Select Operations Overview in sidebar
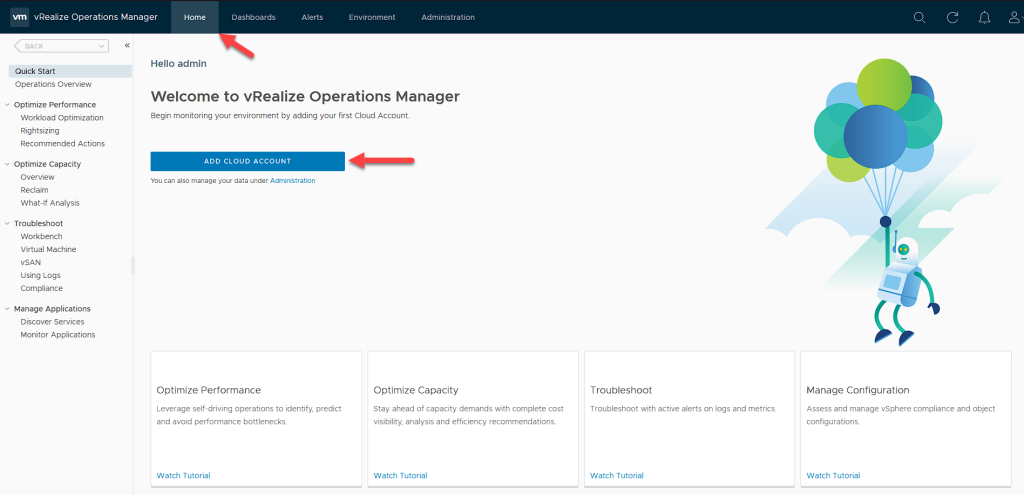Screen dimensions: 1024x495 point(53,84)
